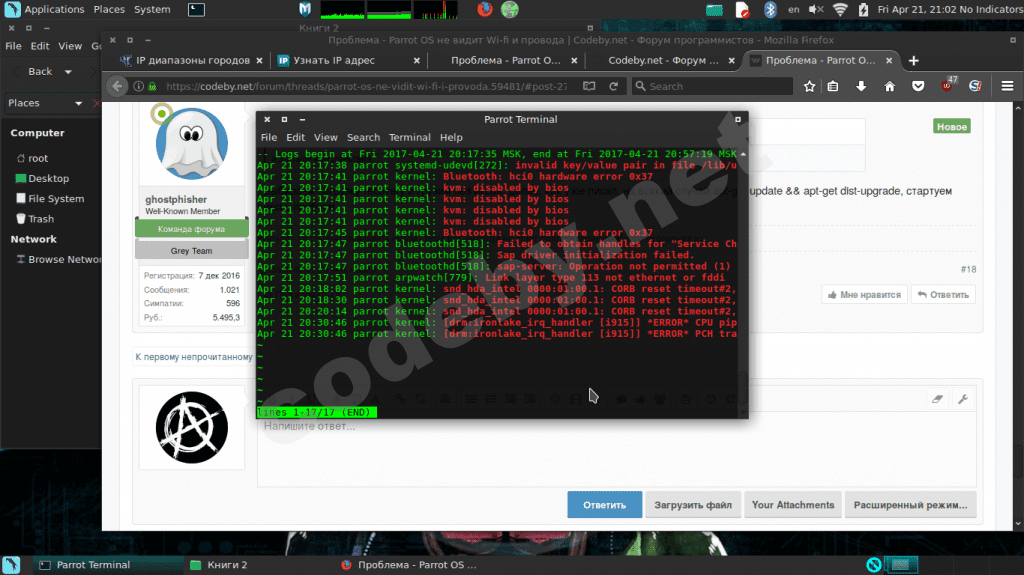Screen dimensions: 1024x575
Task: Click the wrench icon in reply editor
Action: pyautogui.click(x=963, y=399)
